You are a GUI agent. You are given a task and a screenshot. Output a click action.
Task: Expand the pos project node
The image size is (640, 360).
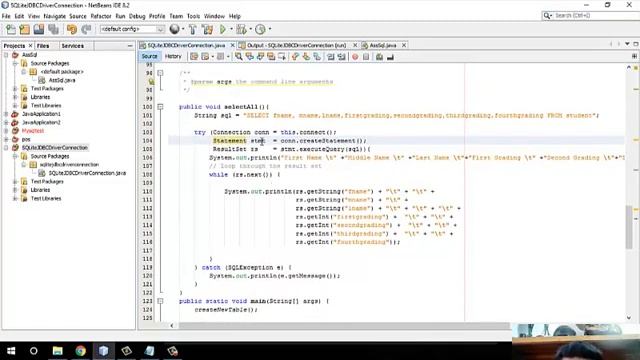point(6,139)
